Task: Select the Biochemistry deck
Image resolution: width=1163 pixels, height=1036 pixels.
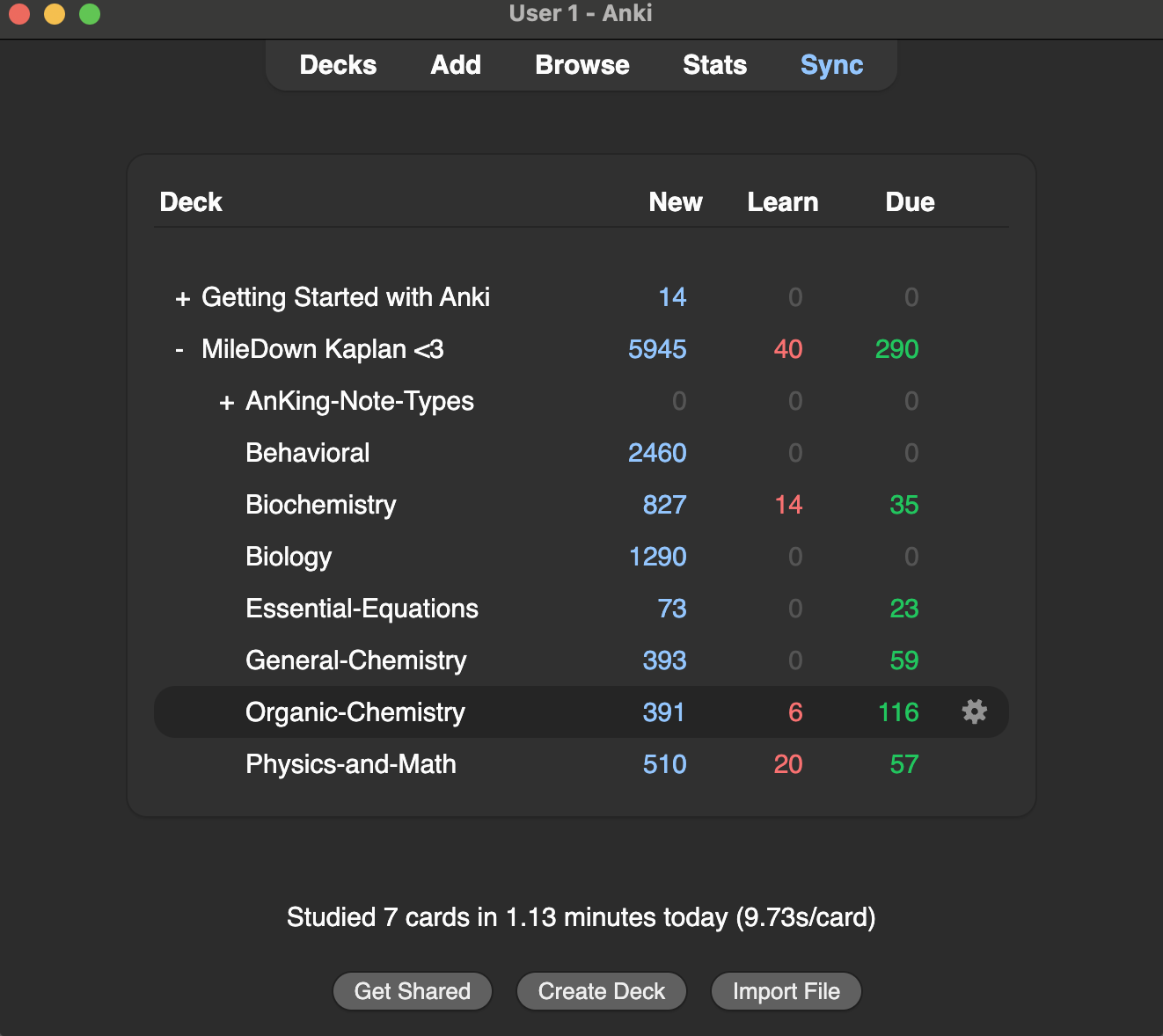Action: [321, 505]
